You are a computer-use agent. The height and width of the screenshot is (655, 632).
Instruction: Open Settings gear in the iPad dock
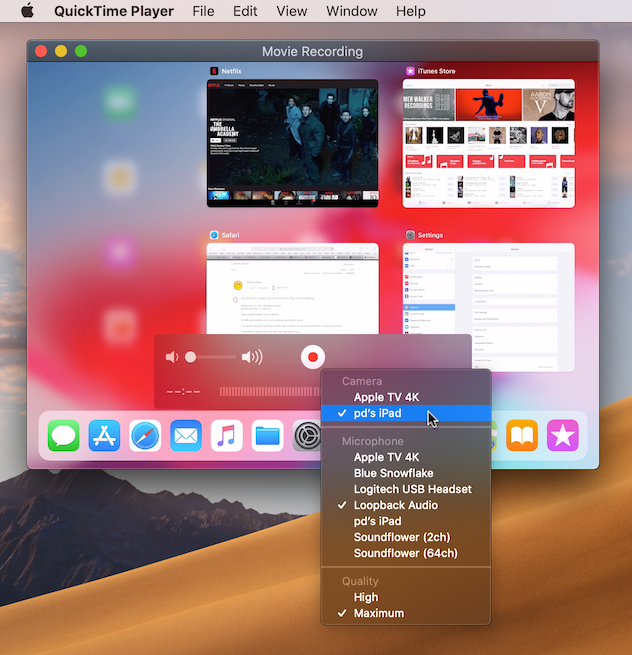[x=307, y=436]
